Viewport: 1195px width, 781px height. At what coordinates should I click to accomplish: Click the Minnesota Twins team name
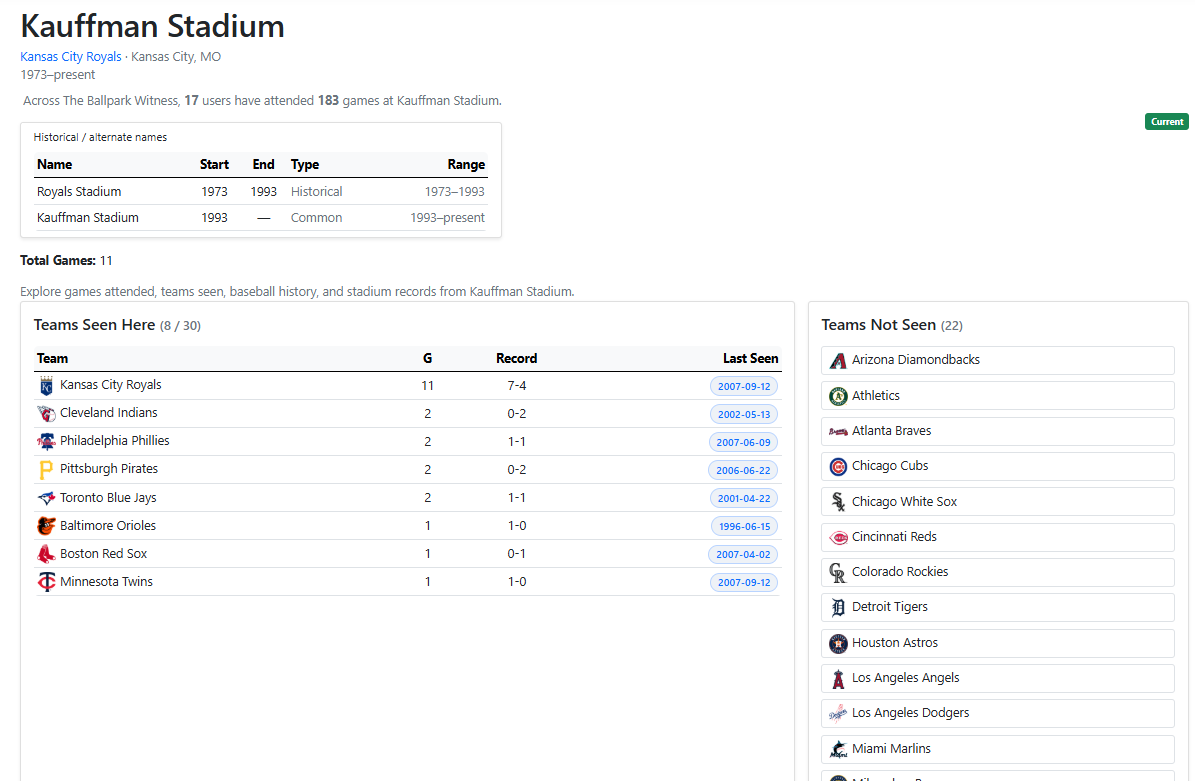click(107, 581)
